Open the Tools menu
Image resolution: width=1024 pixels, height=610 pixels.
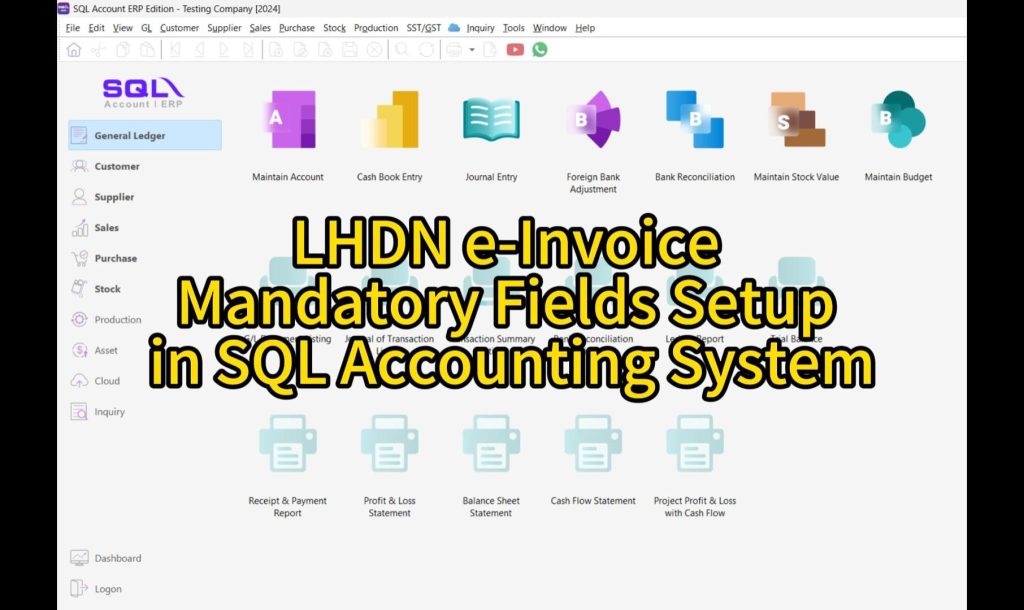tap(513, 28)
